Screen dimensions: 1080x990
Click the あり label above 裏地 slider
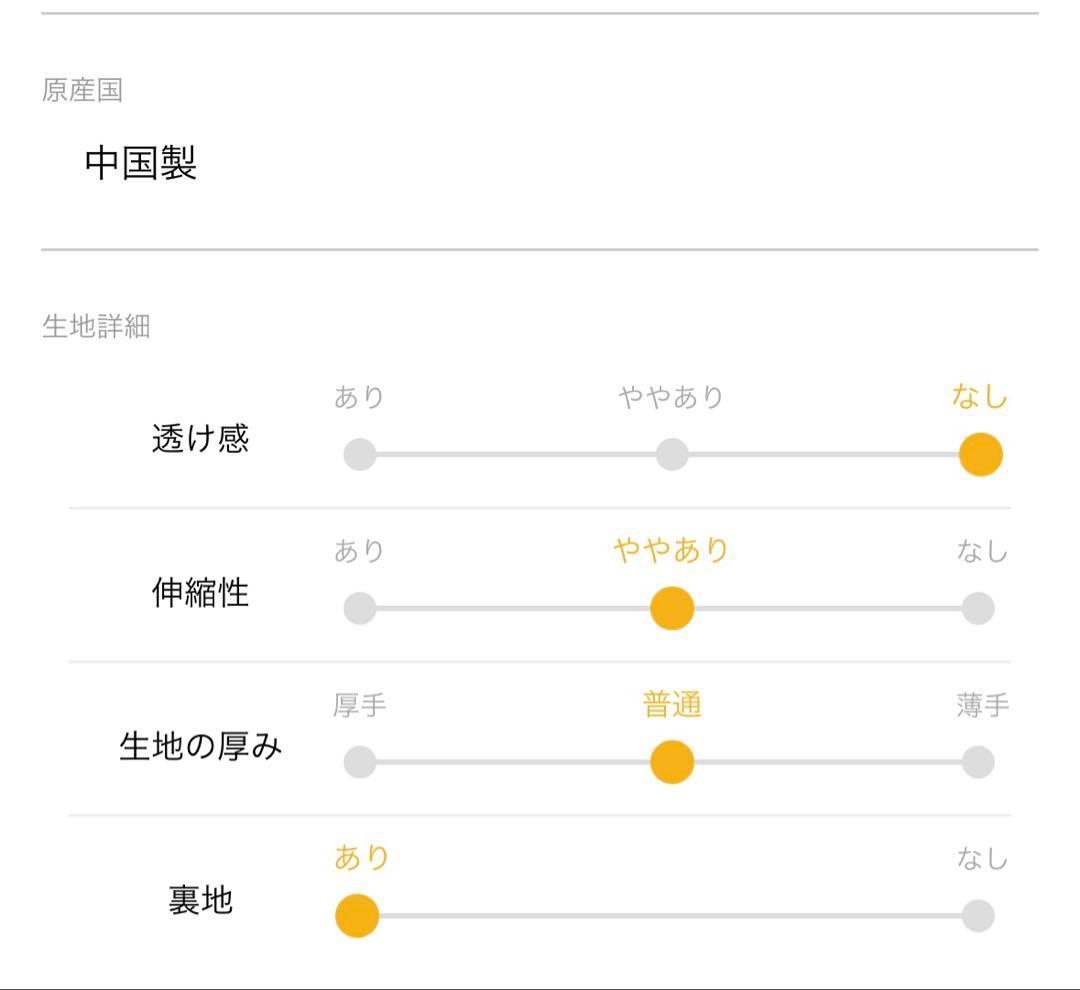click(x=361, y=858)
